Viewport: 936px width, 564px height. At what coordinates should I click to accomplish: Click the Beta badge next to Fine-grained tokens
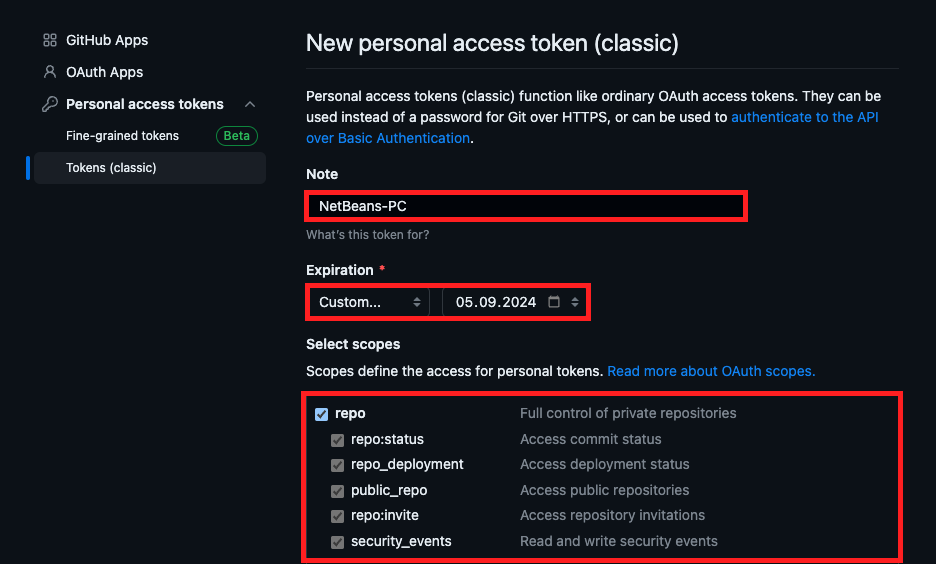237,136
